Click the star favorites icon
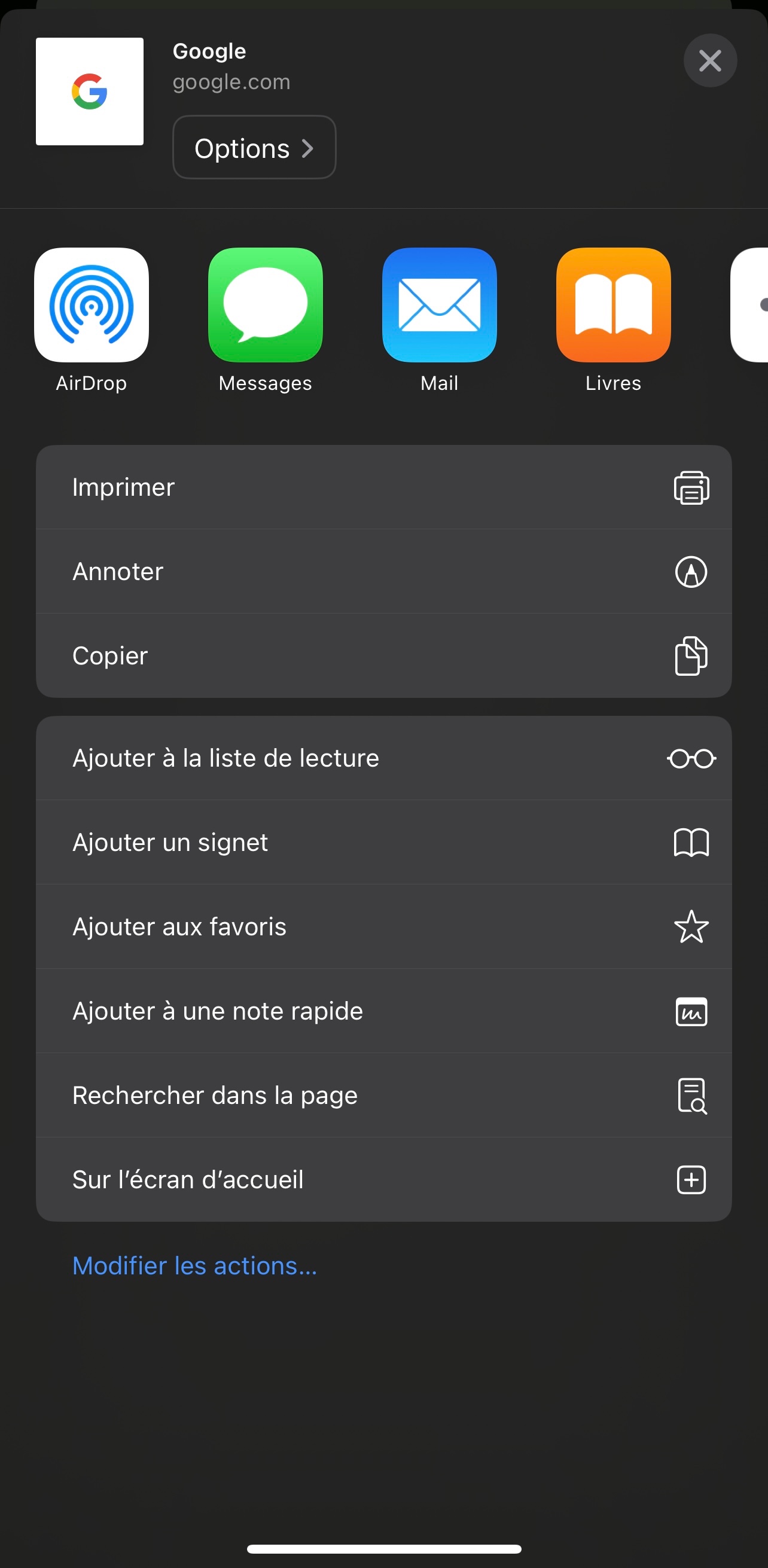 tap(691, 926)
